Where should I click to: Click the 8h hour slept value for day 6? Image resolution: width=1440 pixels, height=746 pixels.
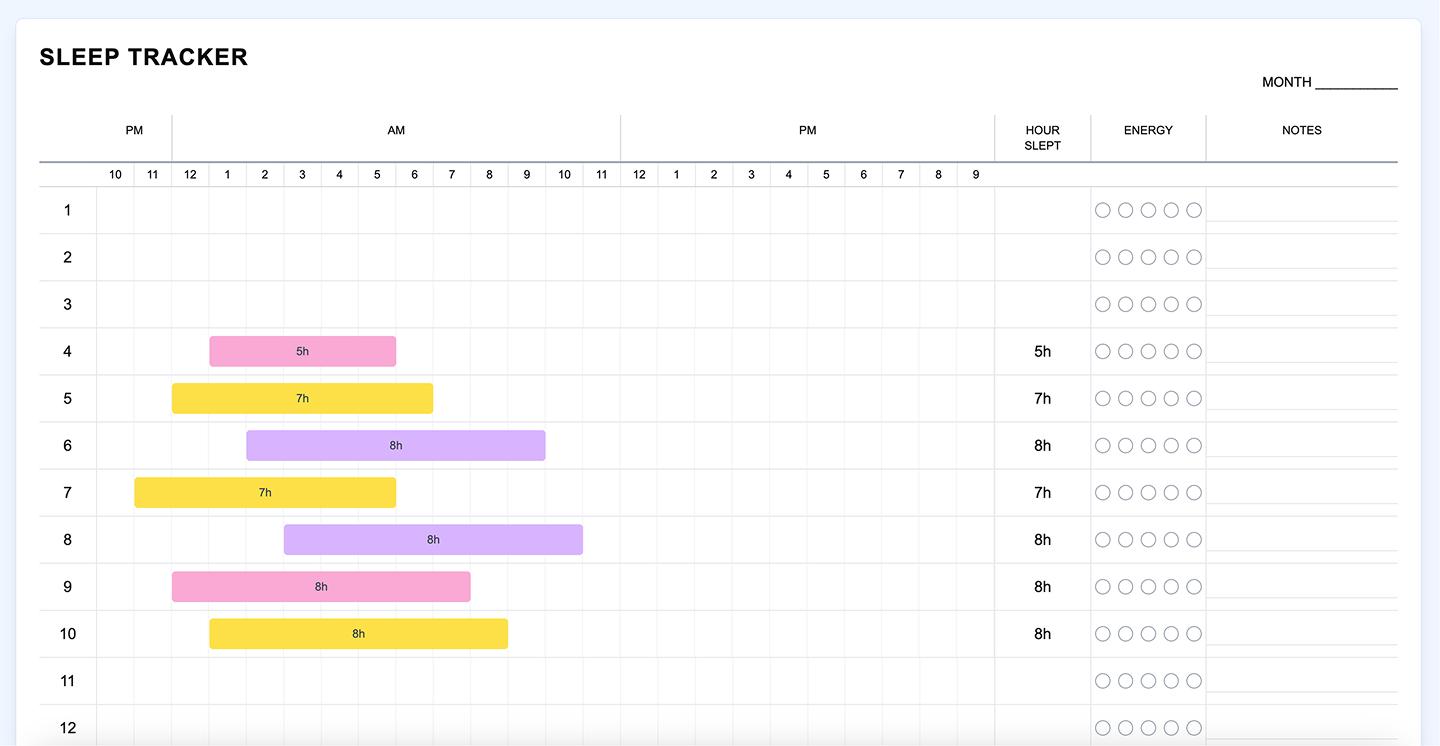(1042, 445)
